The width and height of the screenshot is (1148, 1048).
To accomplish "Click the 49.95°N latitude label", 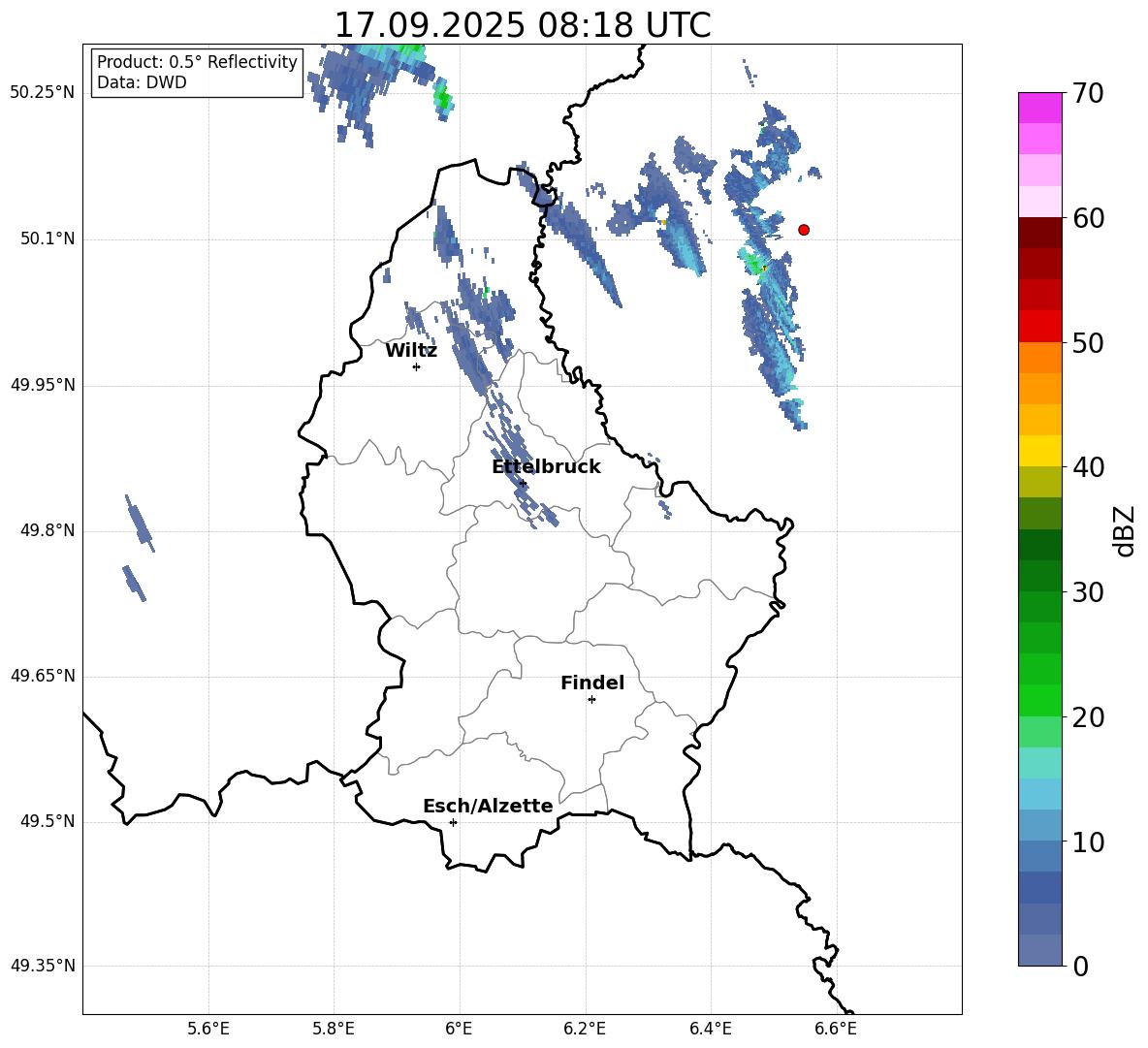I will coord(43,385).
